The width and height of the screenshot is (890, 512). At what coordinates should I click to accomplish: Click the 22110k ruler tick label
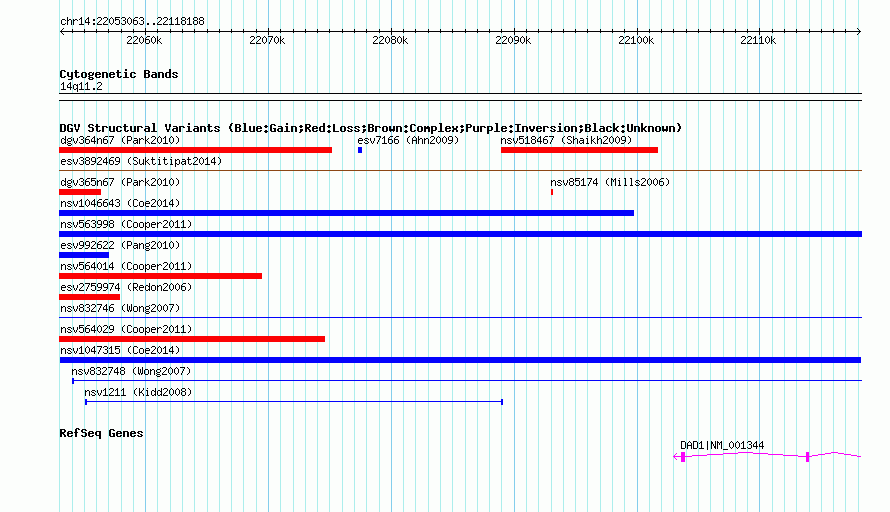(x=758, y=40)
